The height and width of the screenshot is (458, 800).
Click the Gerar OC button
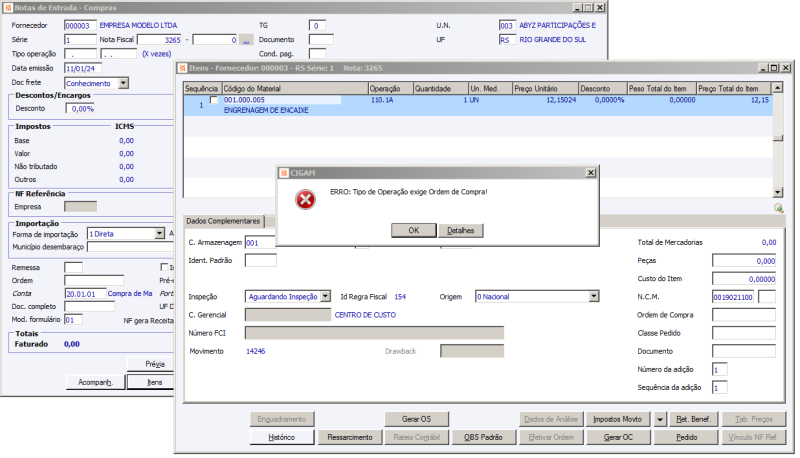(x=618, y=437)
